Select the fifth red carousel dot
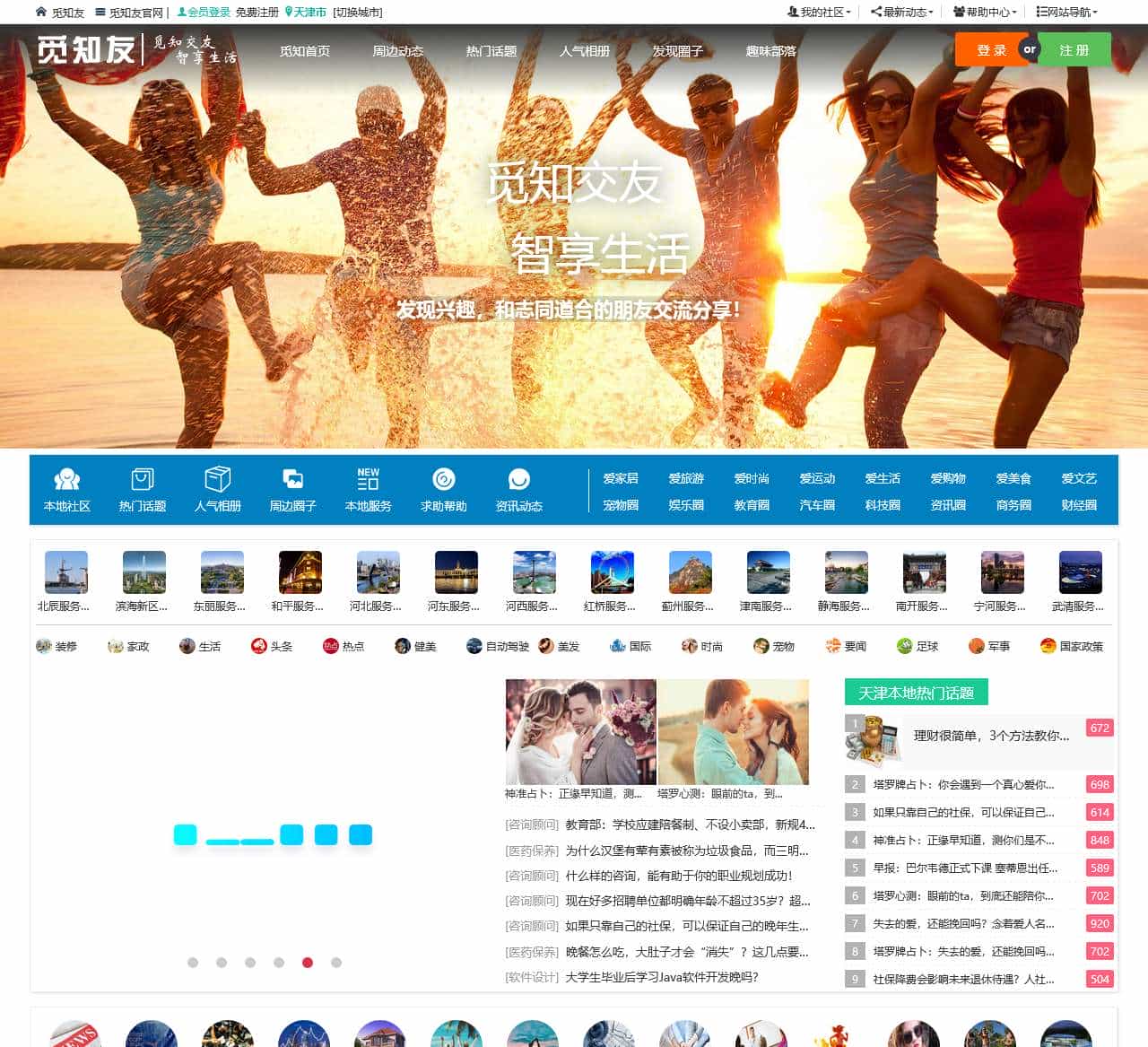 (x=308, y=963)
